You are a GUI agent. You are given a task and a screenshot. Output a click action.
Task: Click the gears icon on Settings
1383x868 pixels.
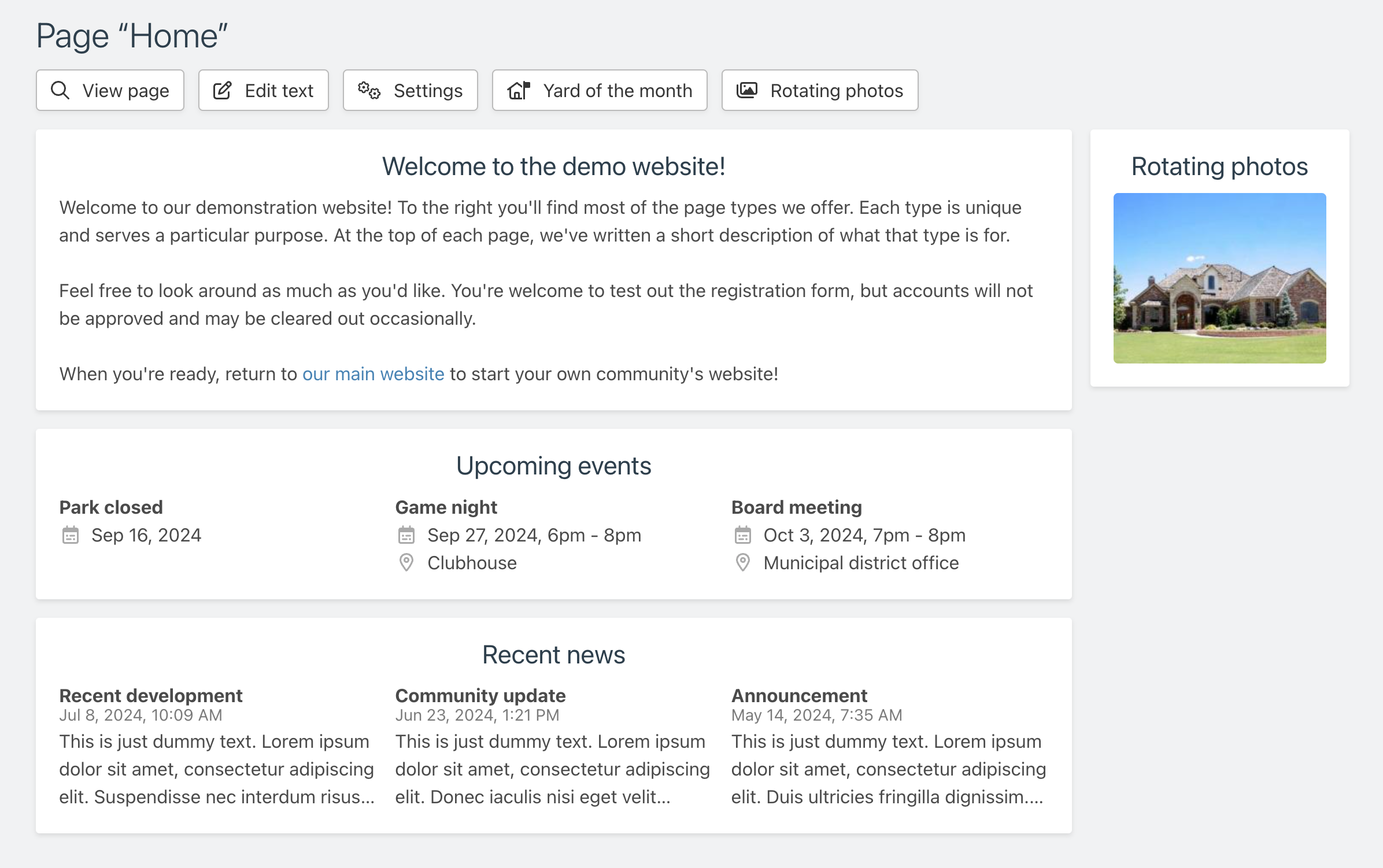point(369,90)
